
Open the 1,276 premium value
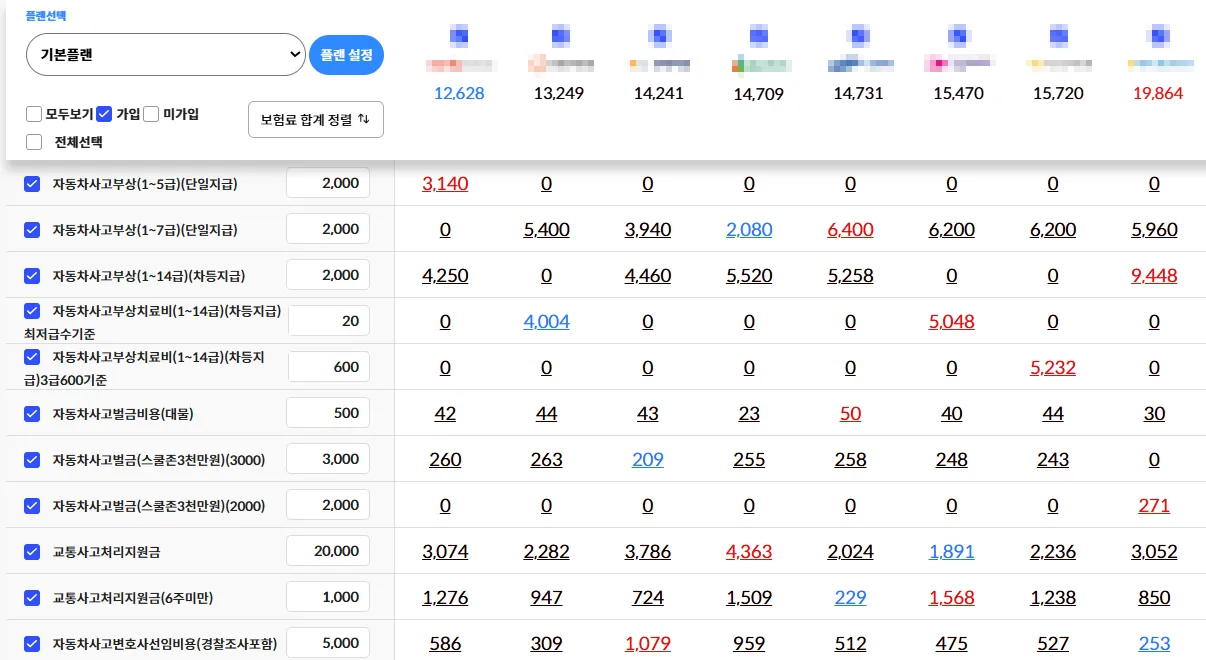[x=445, y=598]
